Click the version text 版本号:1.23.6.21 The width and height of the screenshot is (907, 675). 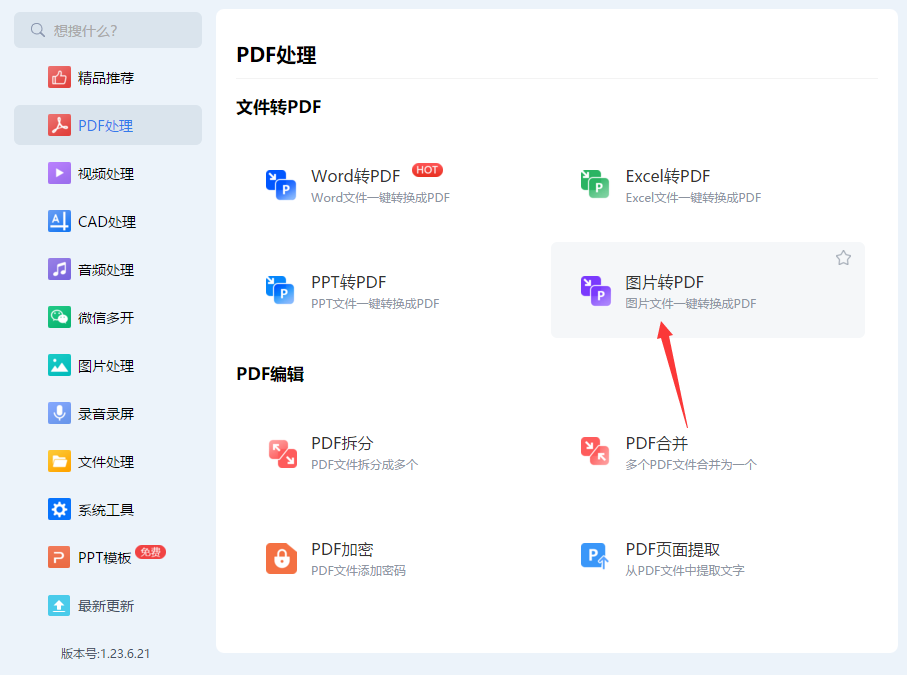[105, 654]
